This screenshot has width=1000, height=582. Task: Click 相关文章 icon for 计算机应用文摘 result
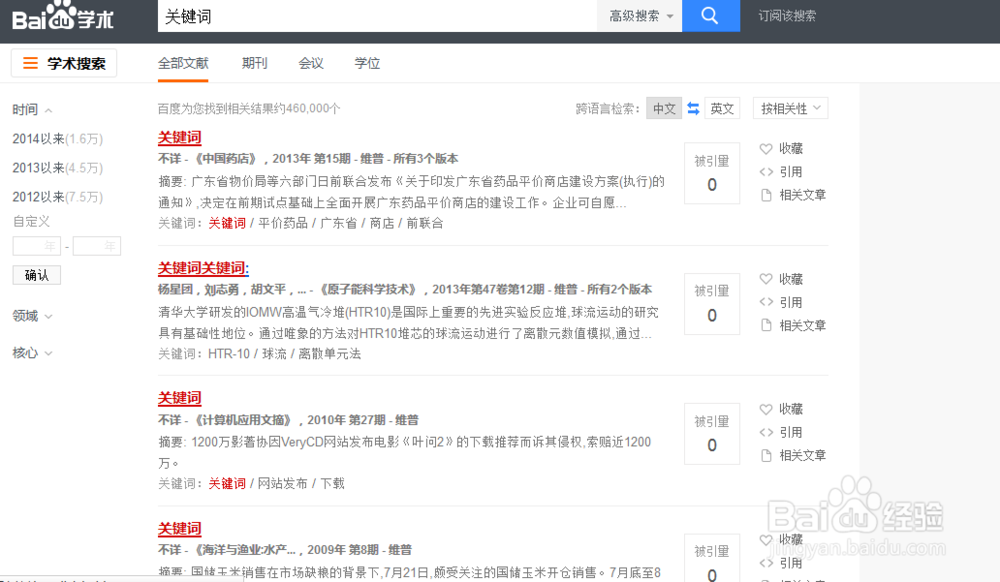click(x=766, y=456)
